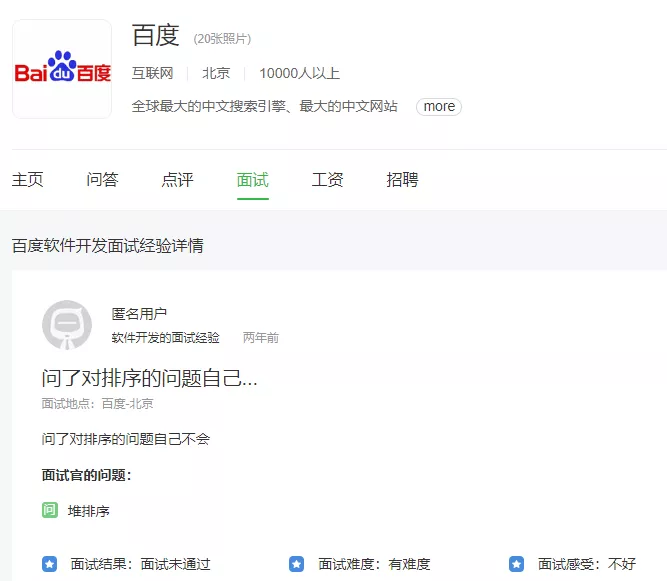Open the 点评 tab

tap(177, 179)
